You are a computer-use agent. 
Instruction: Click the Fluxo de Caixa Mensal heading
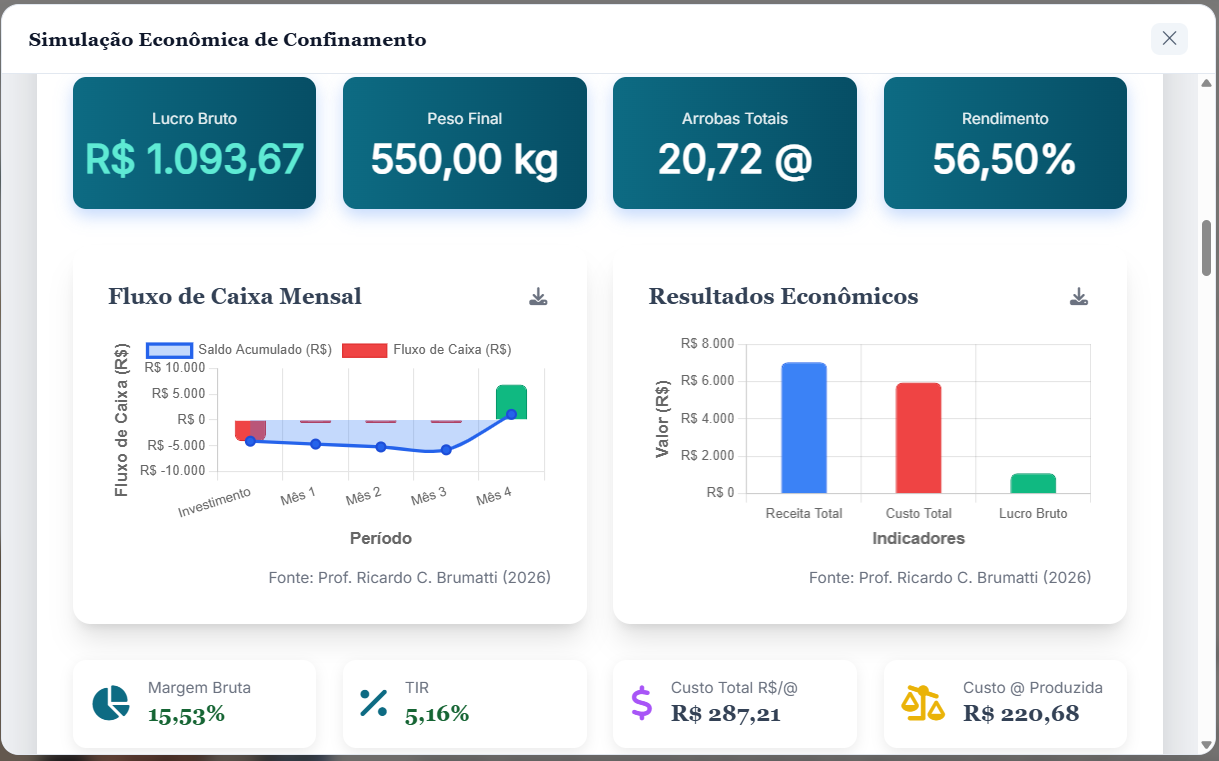pos(235,296)
